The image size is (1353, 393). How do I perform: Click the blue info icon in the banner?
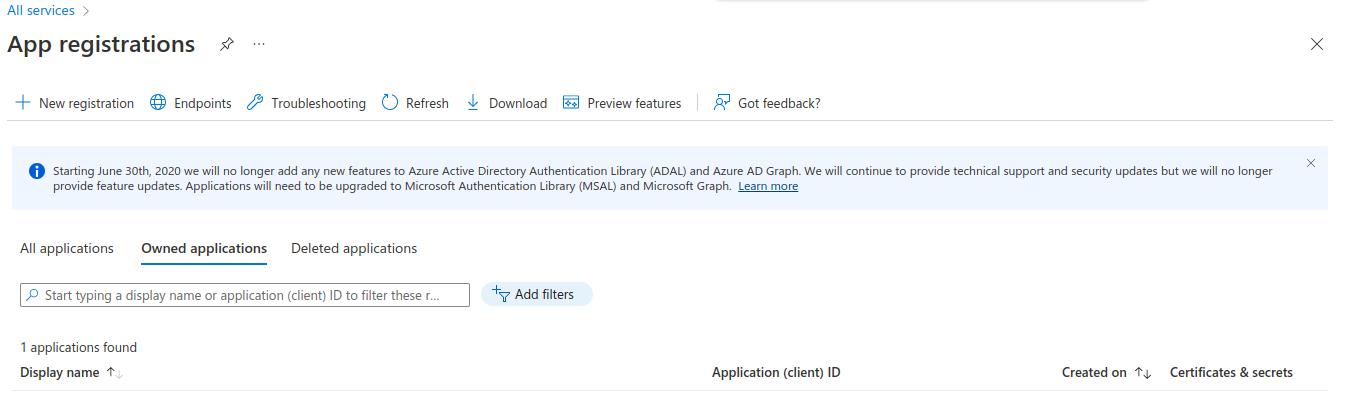pos(37,171)
